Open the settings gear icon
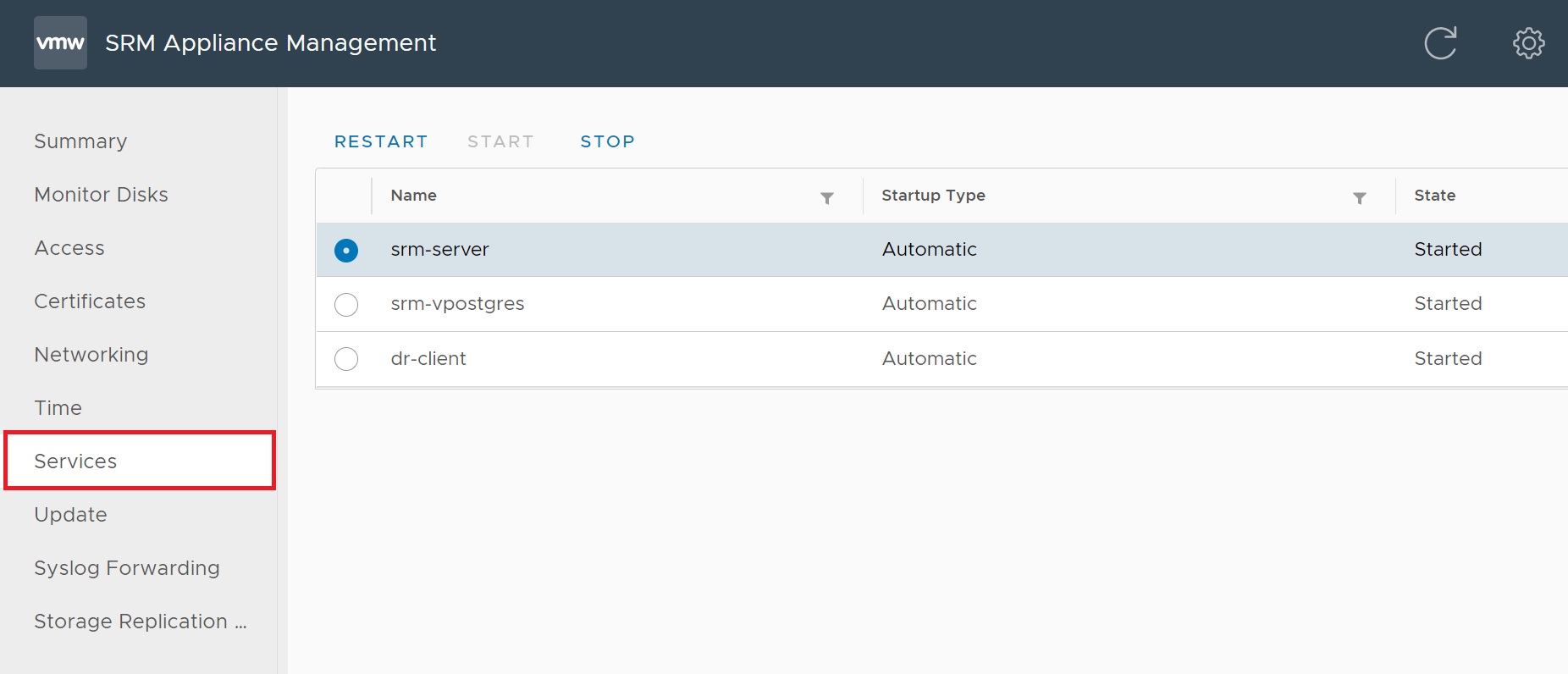 (x=1528, y=43)
